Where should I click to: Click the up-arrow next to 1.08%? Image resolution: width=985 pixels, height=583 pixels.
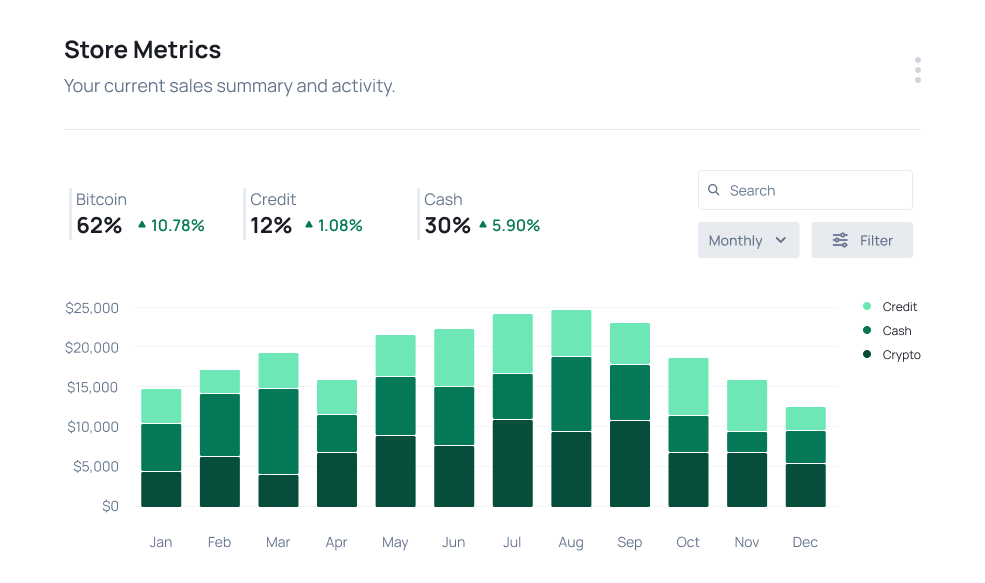[308, 225]
